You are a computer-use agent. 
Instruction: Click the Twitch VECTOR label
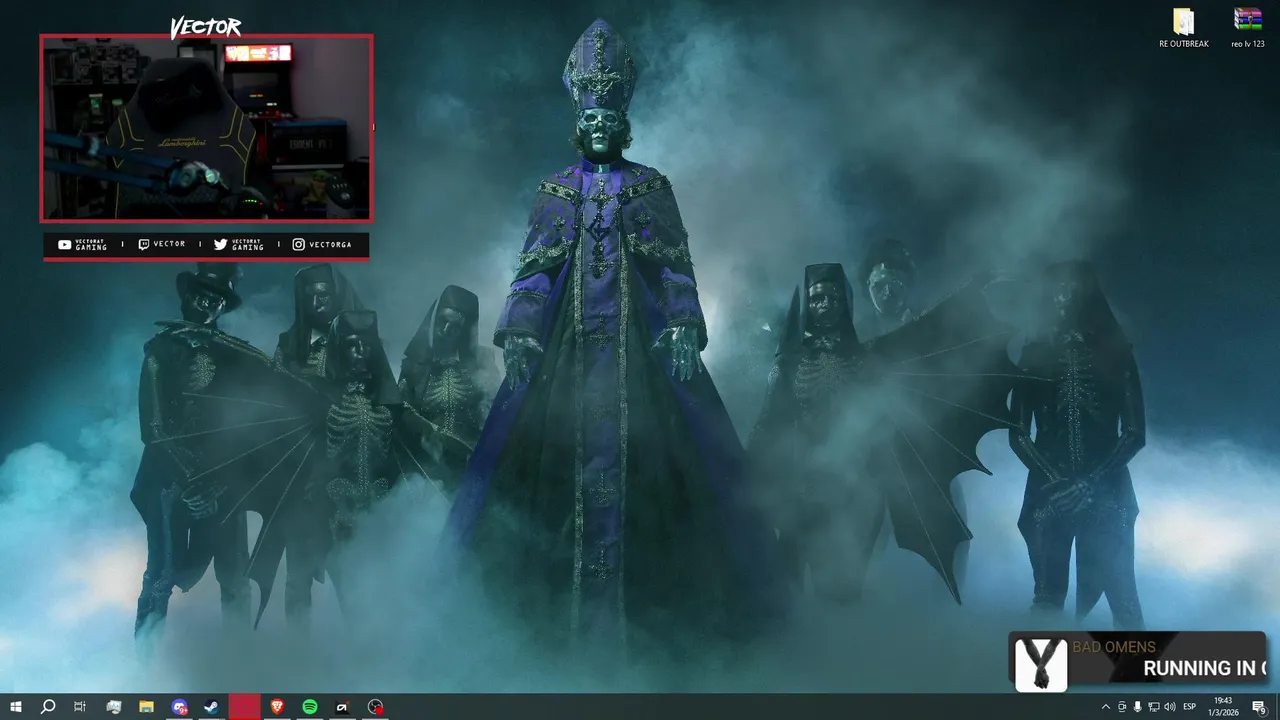(161, 244)
